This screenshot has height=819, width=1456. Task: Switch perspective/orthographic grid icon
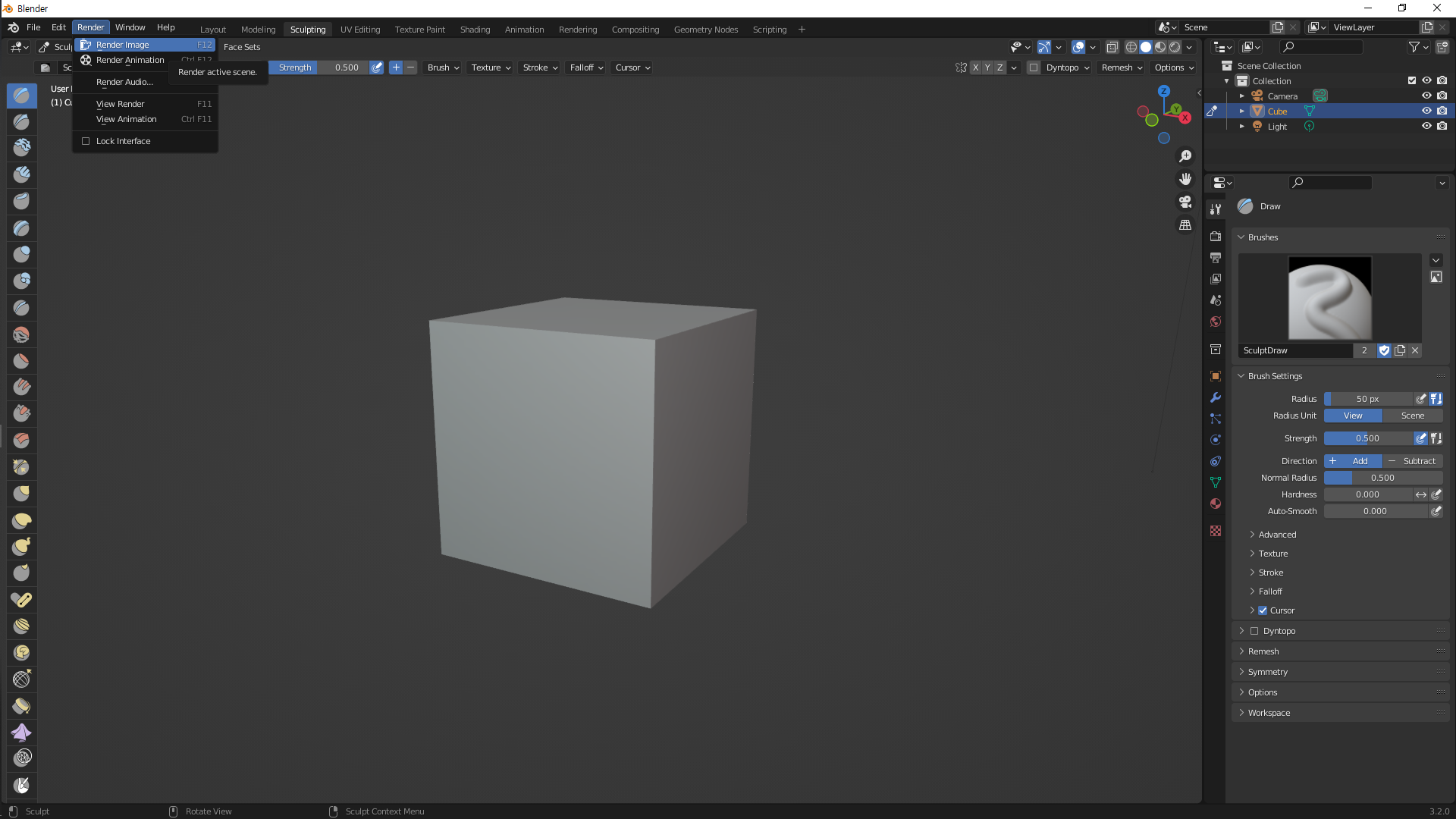tap(1185, 225)
